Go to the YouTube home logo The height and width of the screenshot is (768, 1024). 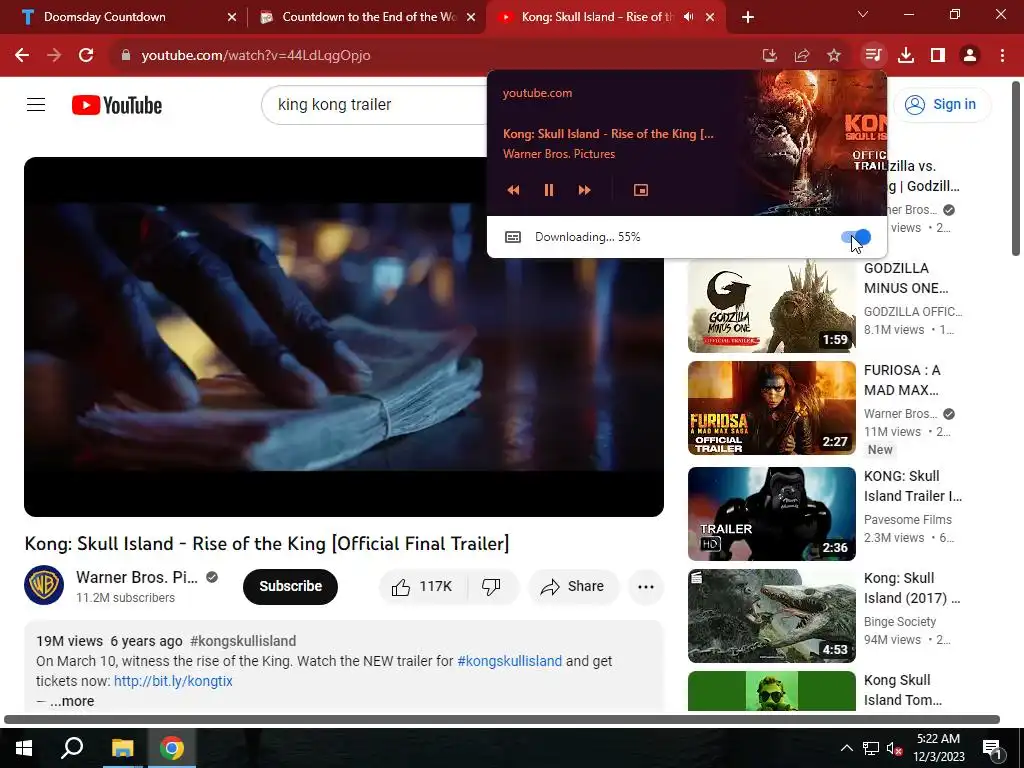[117, 105]
